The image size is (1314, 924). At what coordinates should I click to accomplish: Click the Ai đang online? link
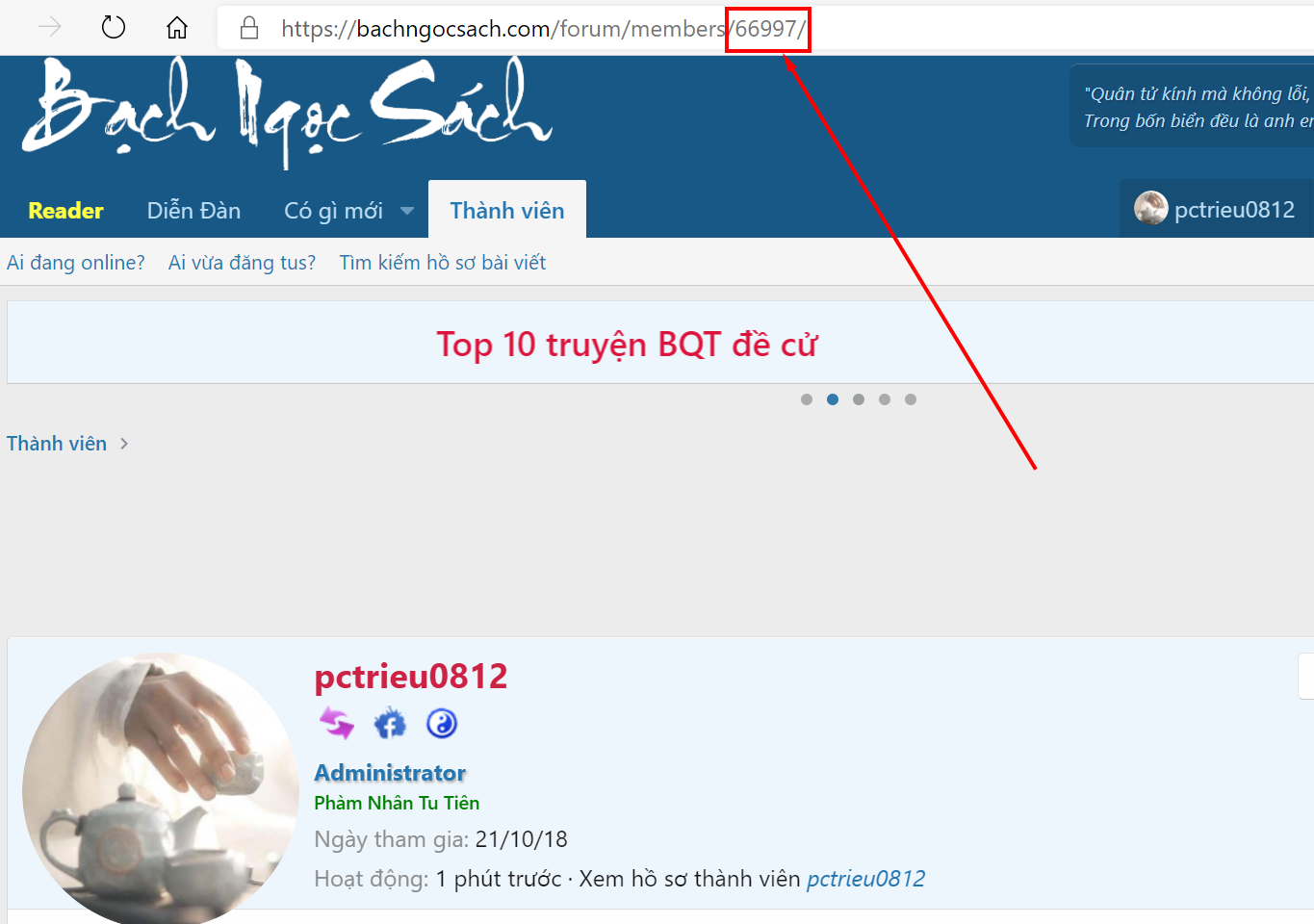point(76,263)
